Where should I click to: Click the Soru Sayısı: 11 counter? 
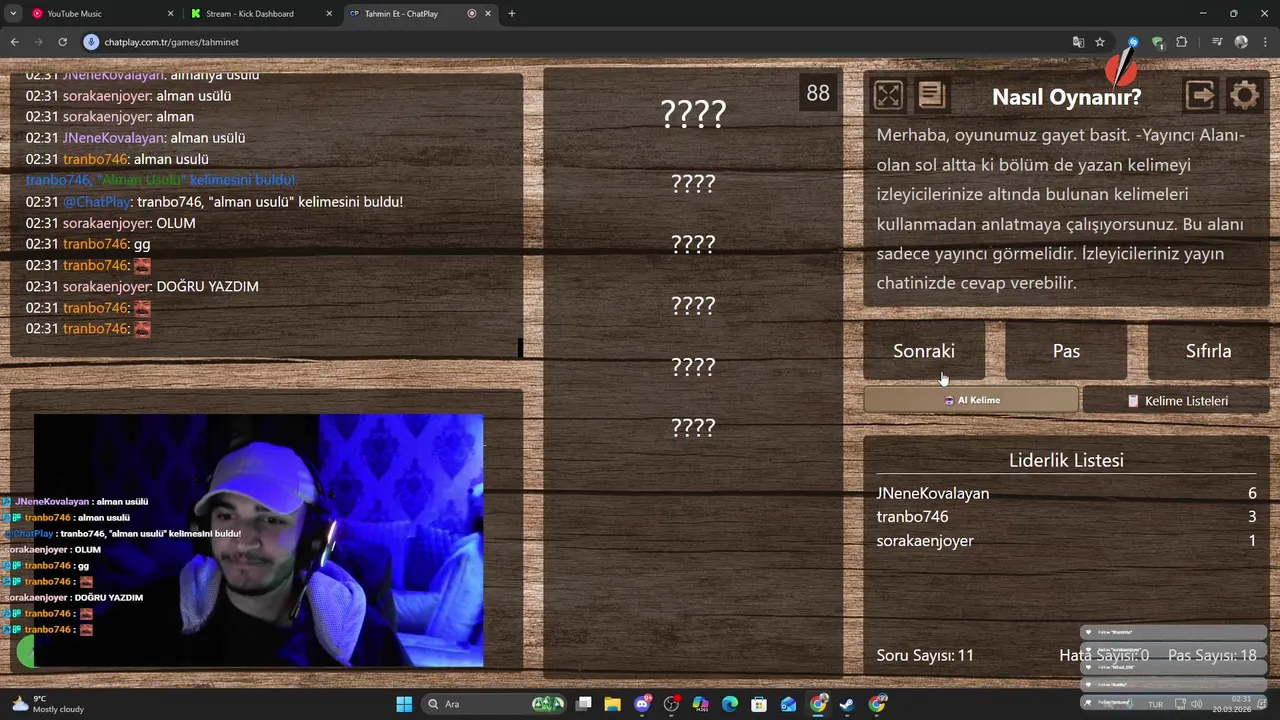click(925, 655)
